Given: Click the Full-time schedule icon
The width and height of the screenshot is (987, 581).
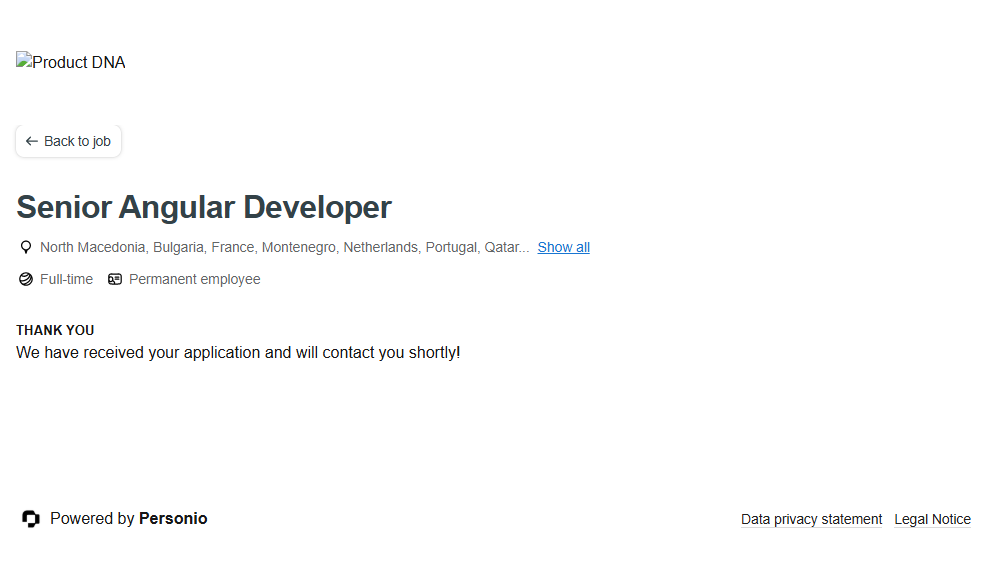Looking at the screenshot, I should click(26, 279).
